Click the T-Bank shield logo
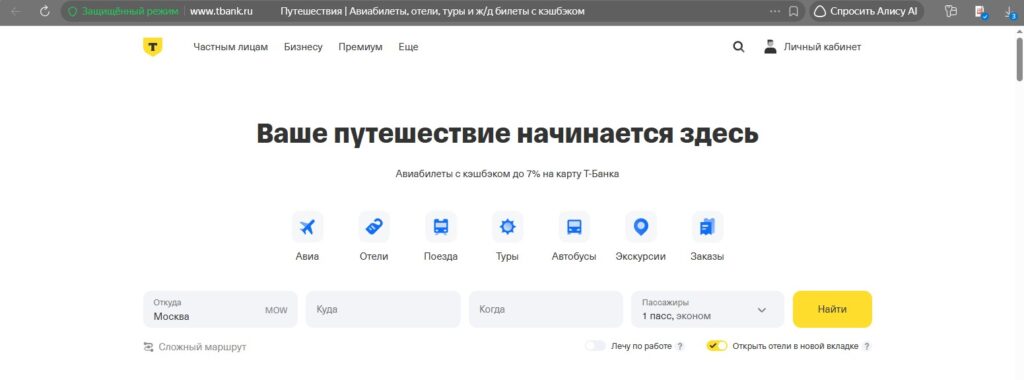The width and height of the screenshot is (1024, 380). (x=152, y=47)
